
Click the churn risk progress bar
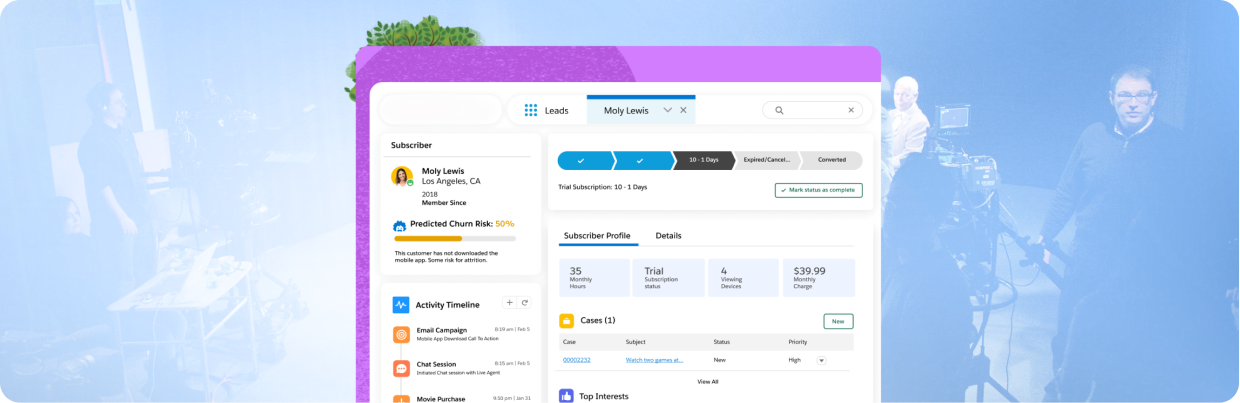click(x=455, y=238)
